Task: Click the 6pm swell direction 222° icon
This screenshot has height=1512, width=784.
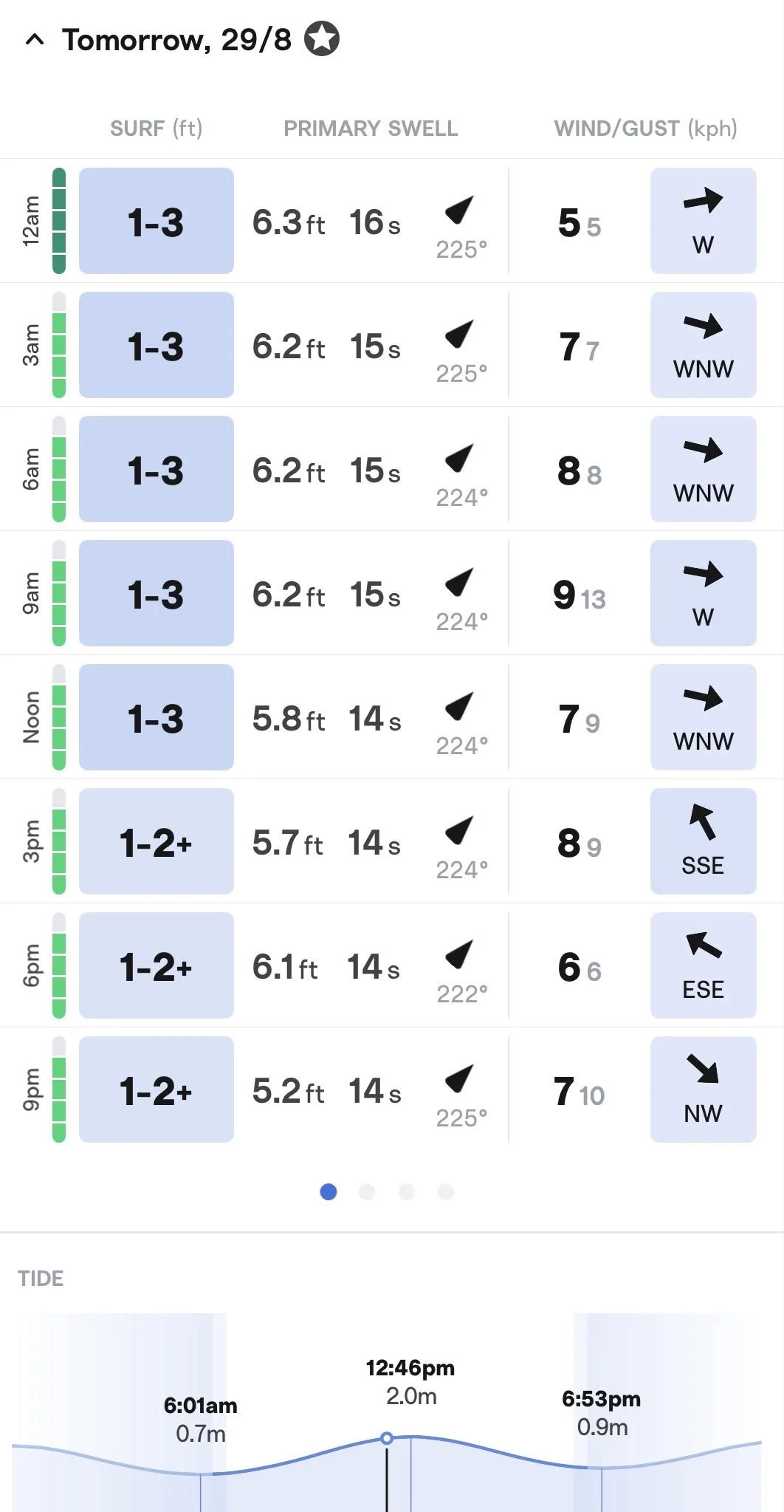Action: pyautogui.click(x=459, y=955)
